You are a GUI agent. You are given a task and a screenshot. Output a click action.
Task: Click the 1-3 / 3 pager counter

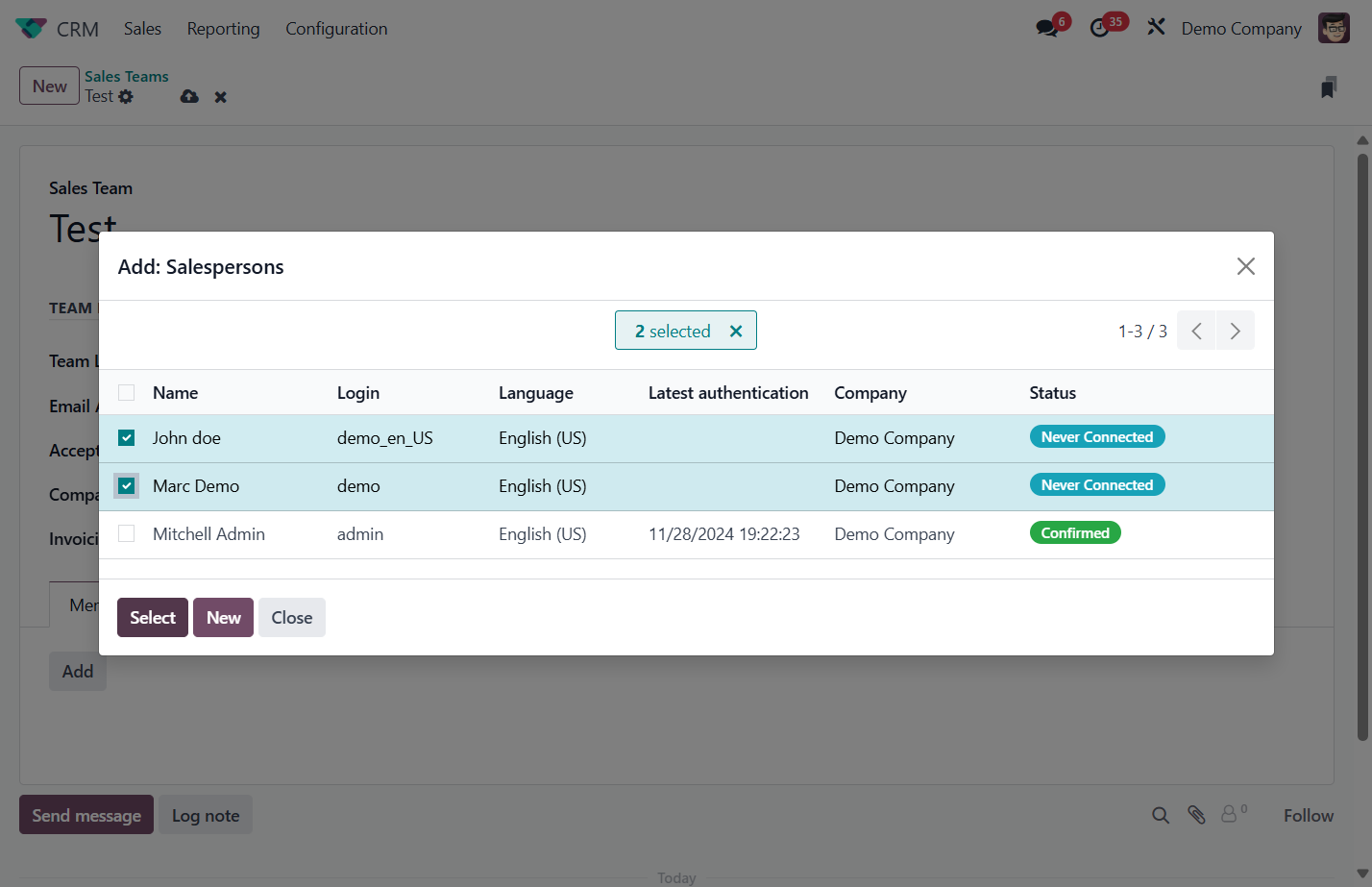[x=1142, y=331]
